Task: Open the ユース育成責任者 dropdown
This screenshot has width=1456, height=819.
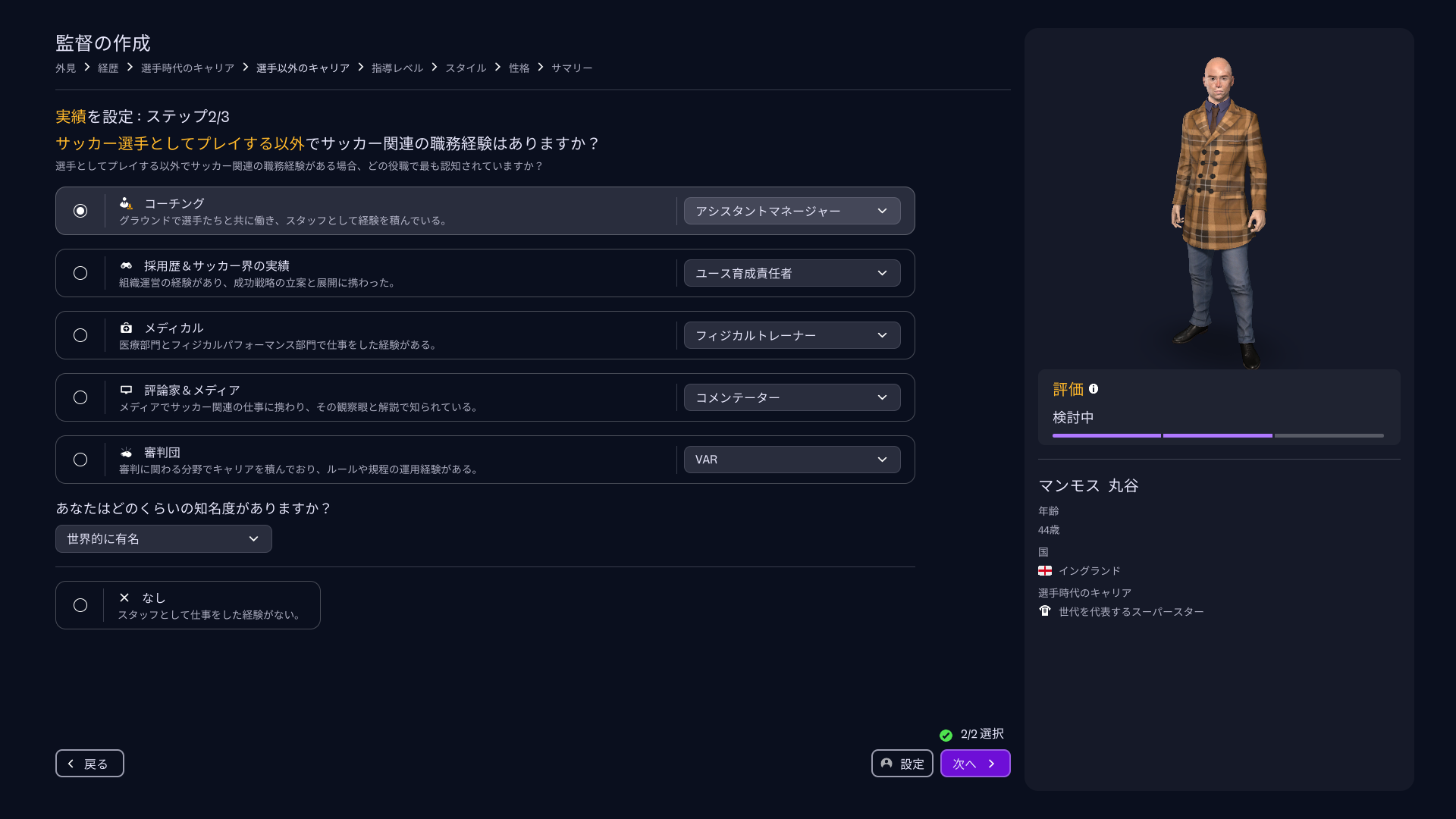Action: 792,273
